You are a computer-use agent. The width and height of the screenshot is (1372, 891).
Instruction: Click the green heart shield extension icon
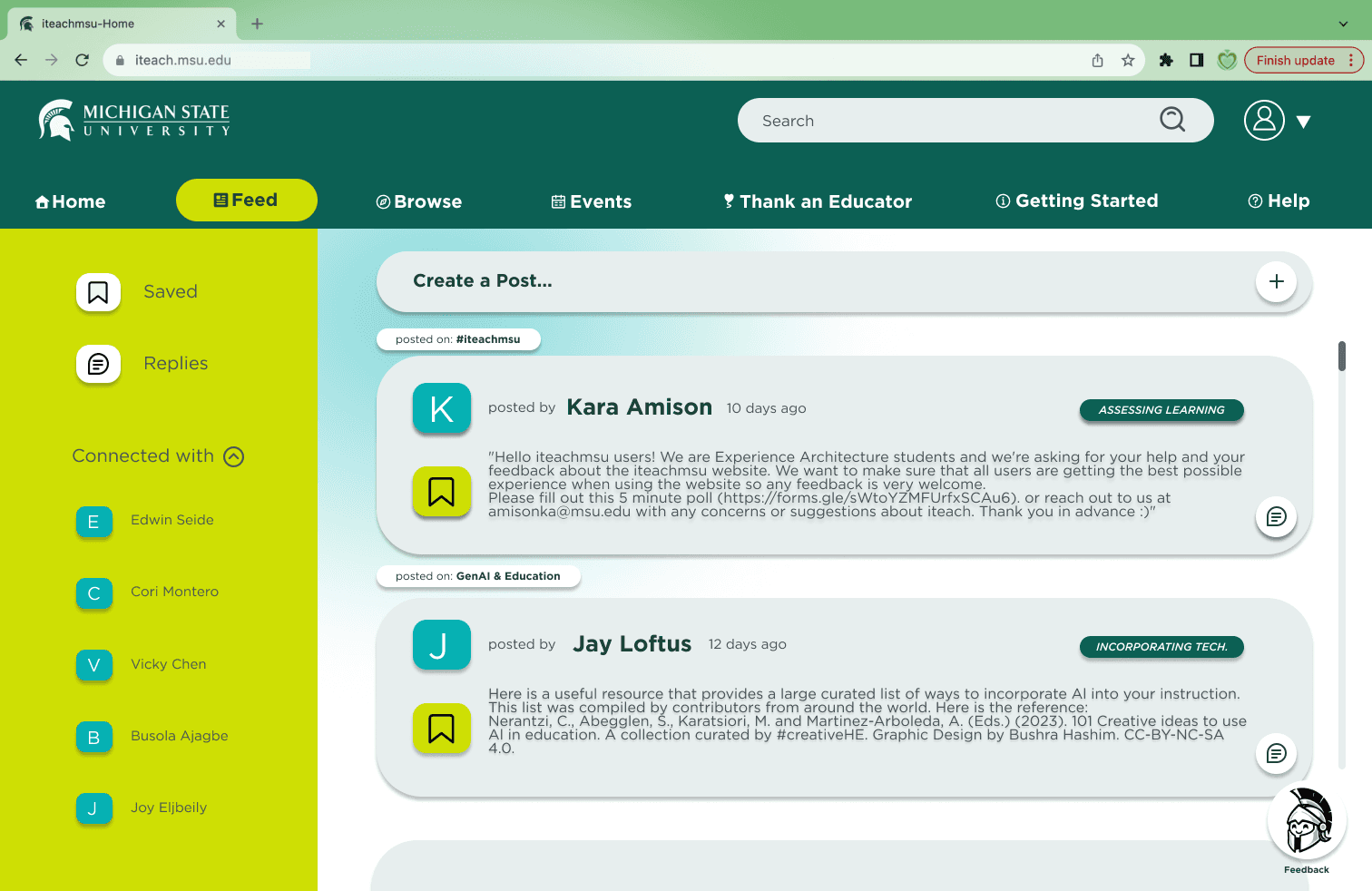1227,60
